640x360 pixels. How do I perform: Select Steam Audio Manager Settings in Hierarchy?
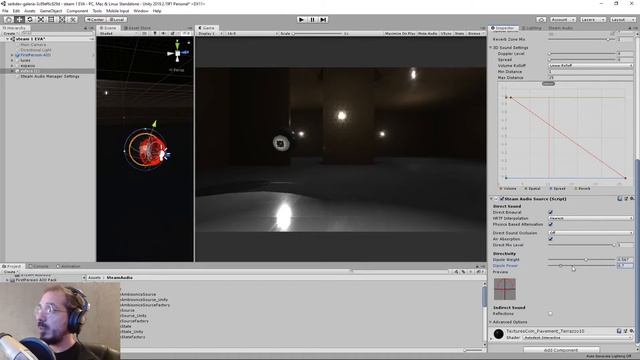[50, 76]
